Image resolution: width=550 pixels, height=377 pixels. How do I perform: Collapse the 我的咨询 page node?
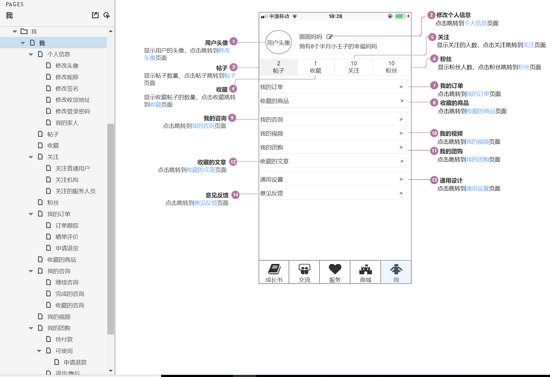(31, 271)
